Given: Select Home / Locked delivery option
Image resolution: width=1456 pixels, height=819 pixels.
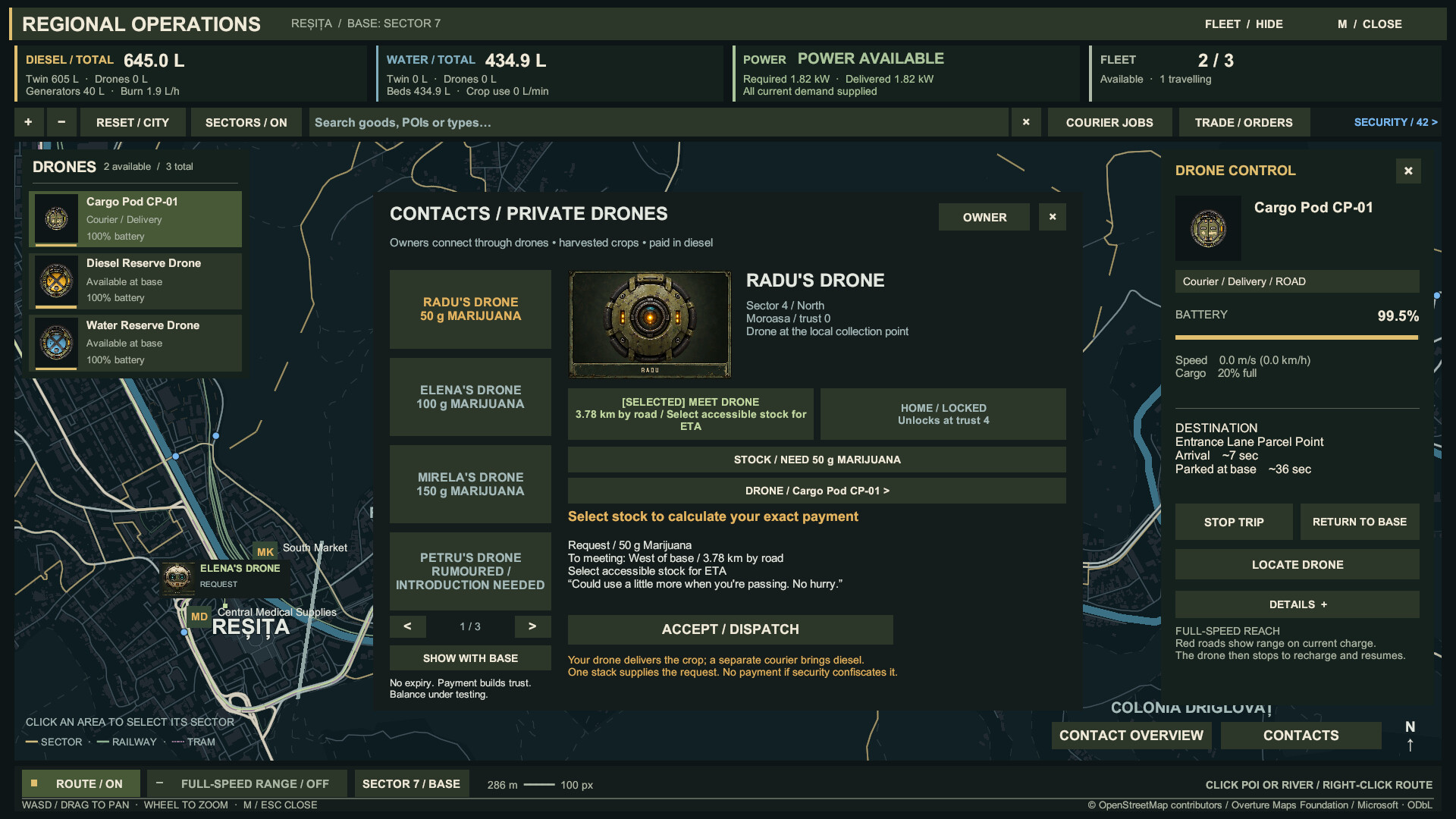Looking at the screenshot, I should tap(943, 414).
